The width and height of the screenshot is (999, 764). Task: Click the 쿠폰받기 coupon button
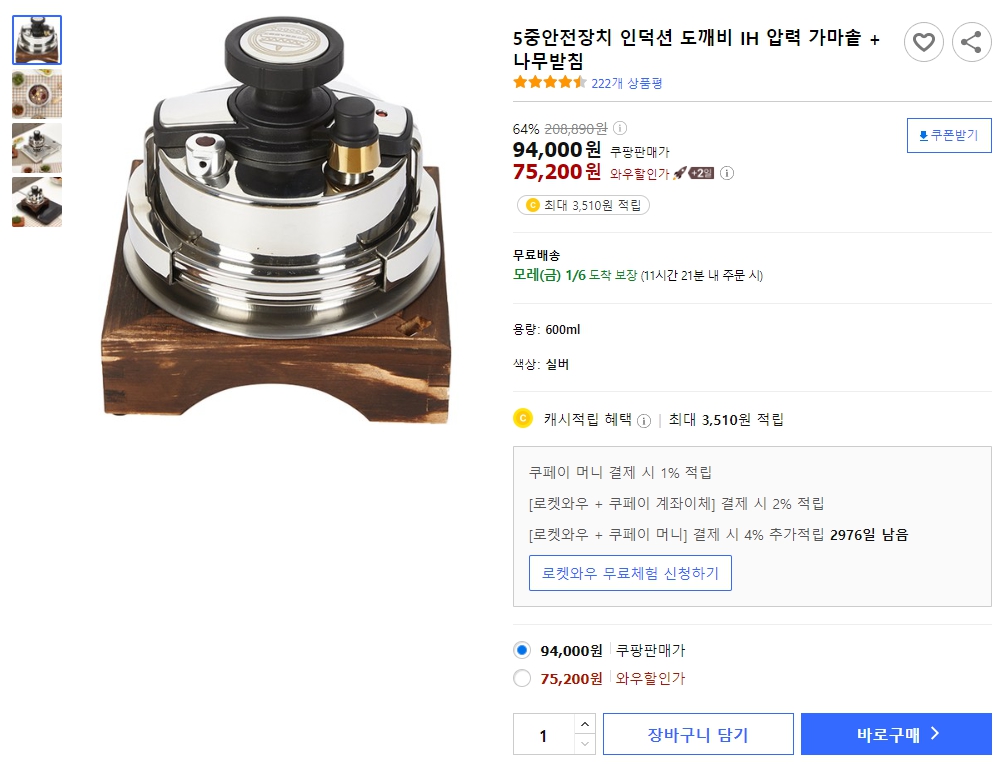[x=948, y=135]
